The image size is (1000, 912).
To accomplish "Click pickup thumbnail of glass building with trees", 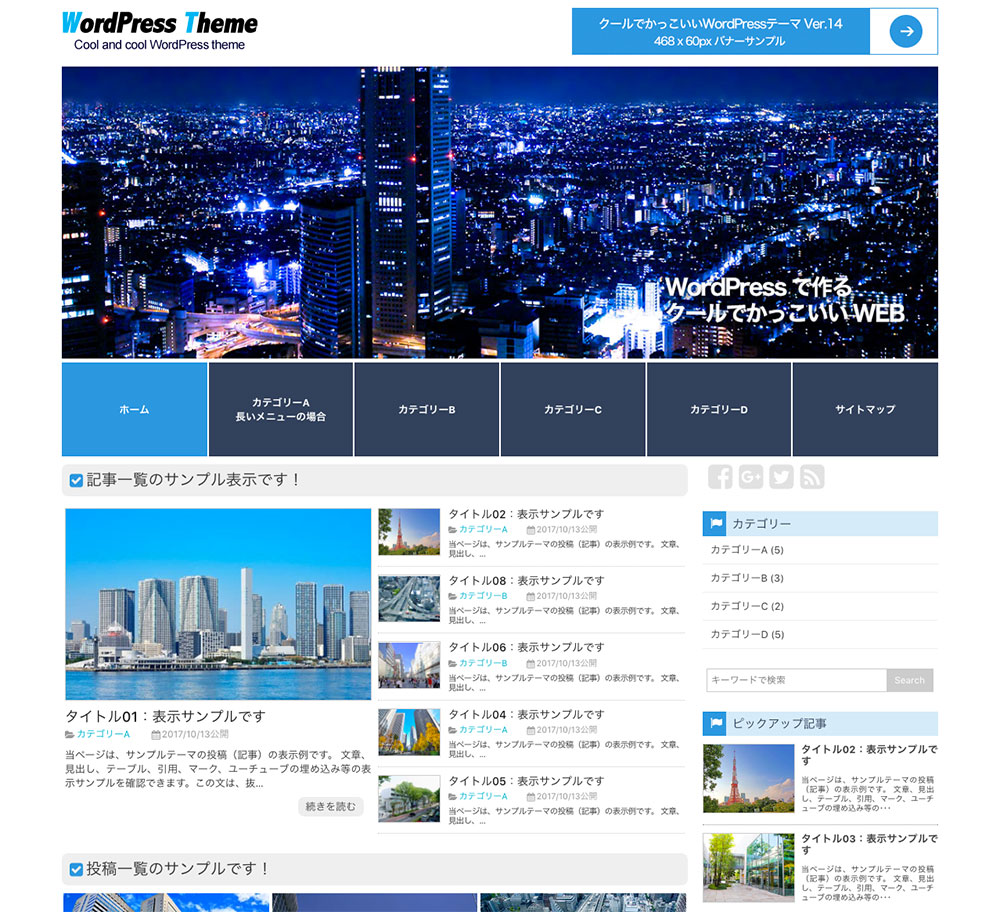I will pos(749,867).
